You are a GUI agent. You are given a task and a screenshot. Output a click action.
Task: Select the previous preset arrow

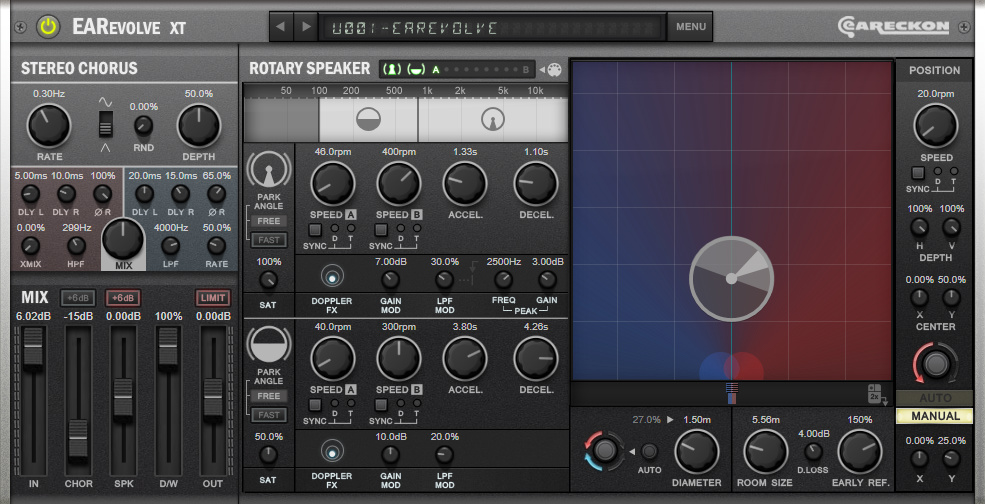click(282, 26)
